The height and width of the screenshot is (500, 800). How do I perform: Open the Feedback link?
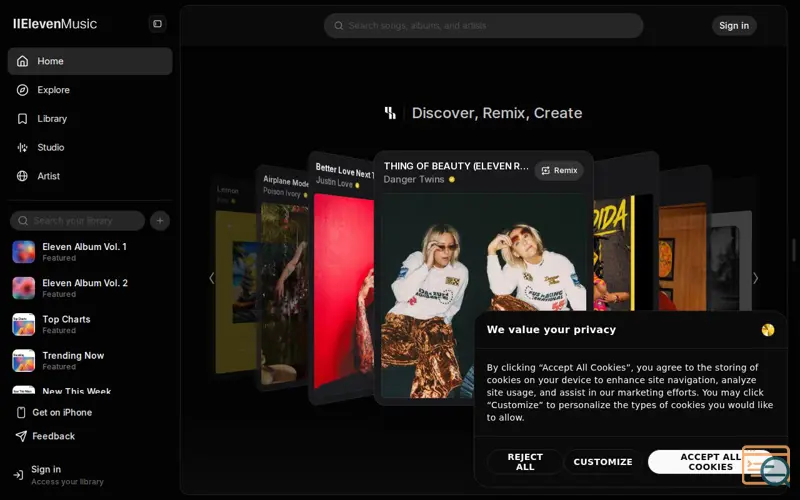[x=46, y=436]
